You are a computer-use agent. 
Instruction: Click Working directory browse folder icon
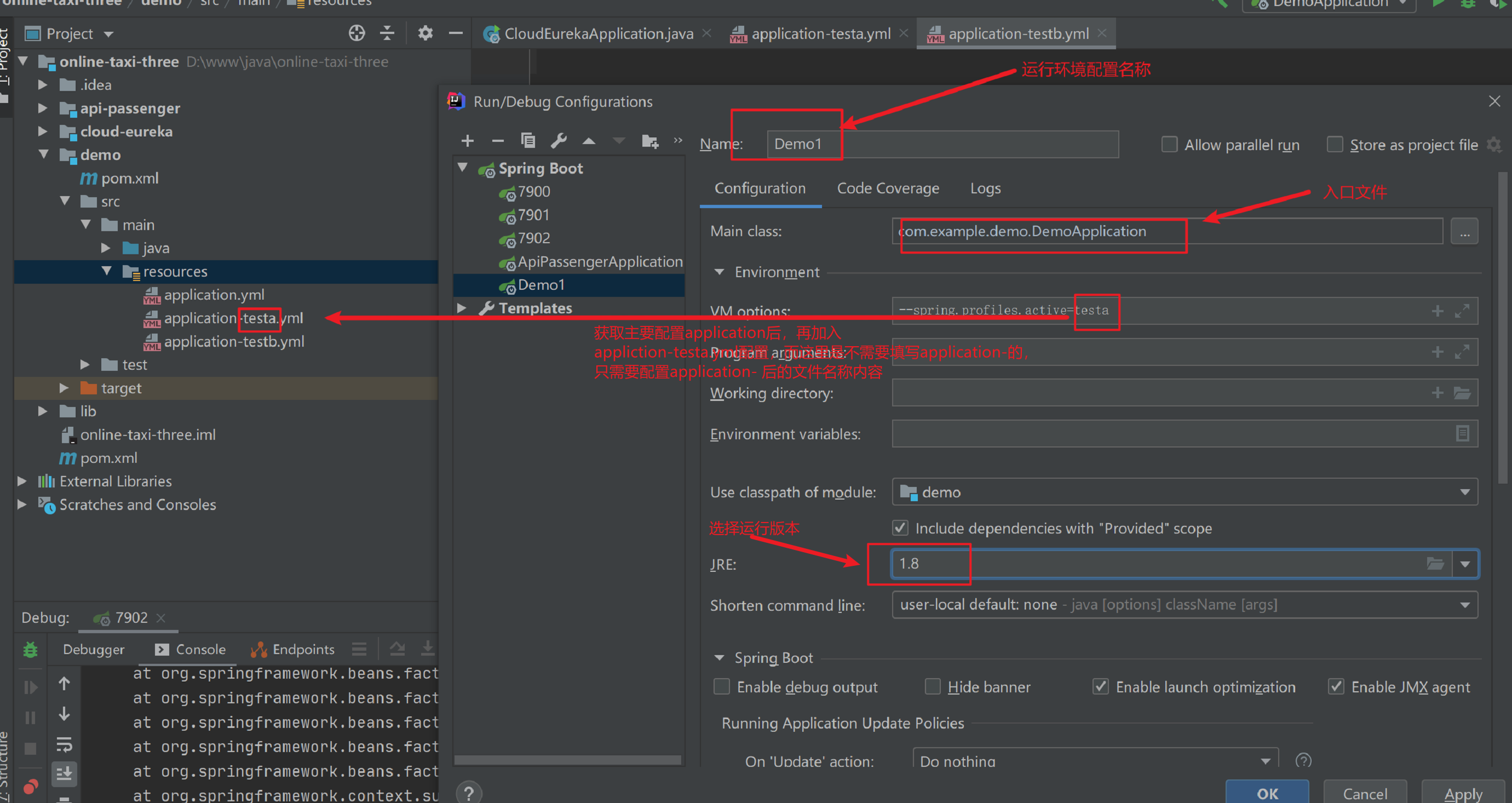1462,393
